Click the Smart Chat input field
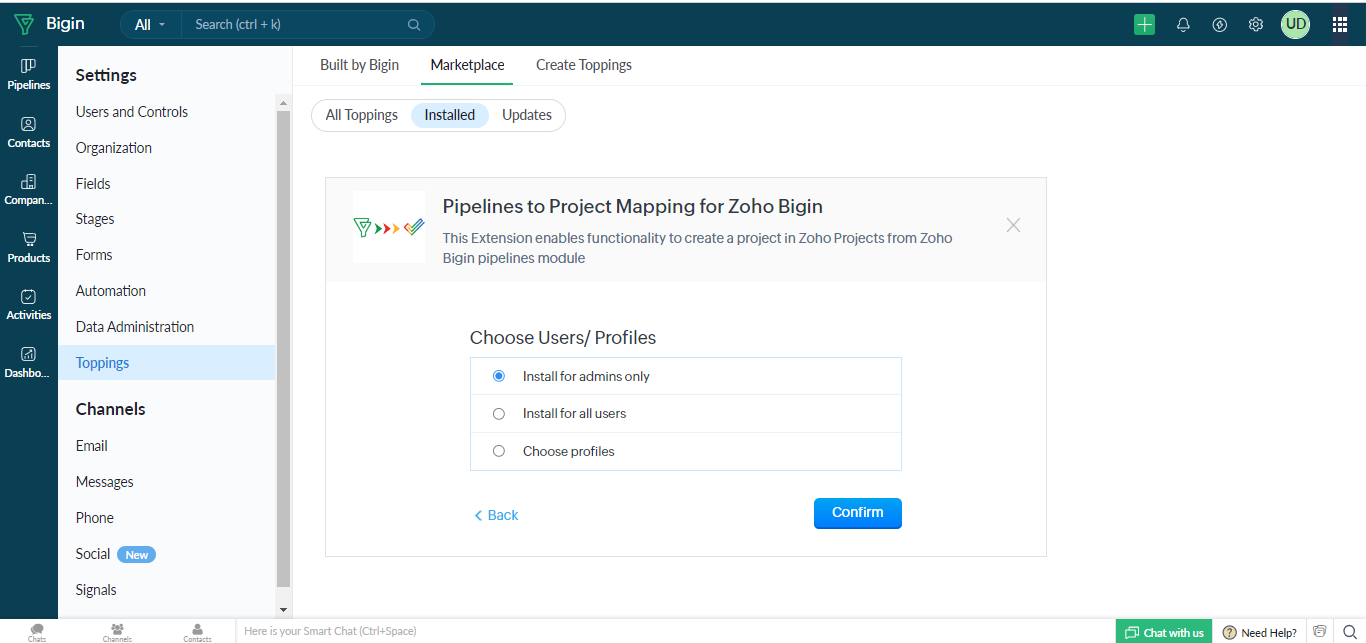 pyautogui.click(x=675, y=632)
